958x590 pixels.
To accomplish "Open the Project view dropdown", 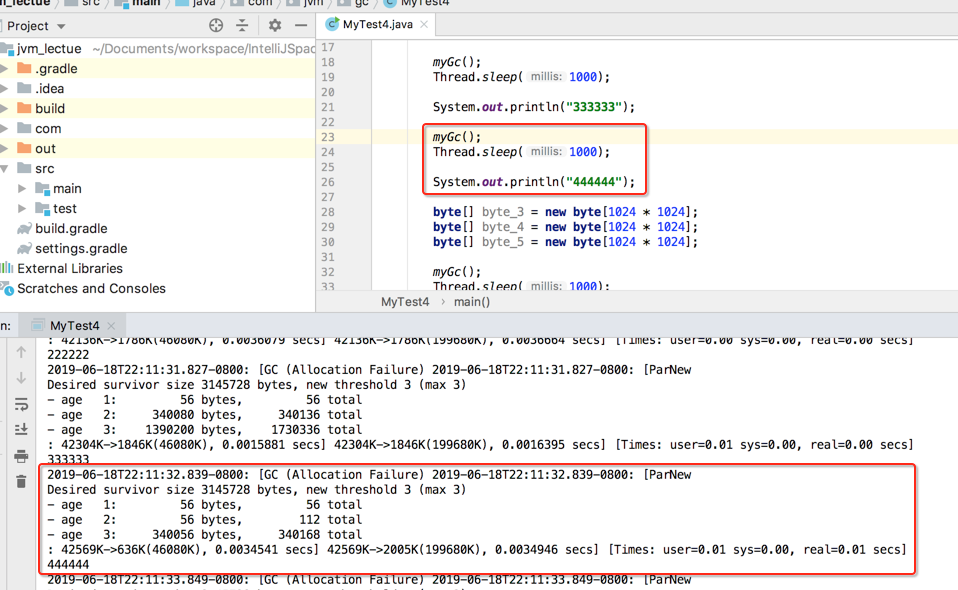I will click(61, 26).
